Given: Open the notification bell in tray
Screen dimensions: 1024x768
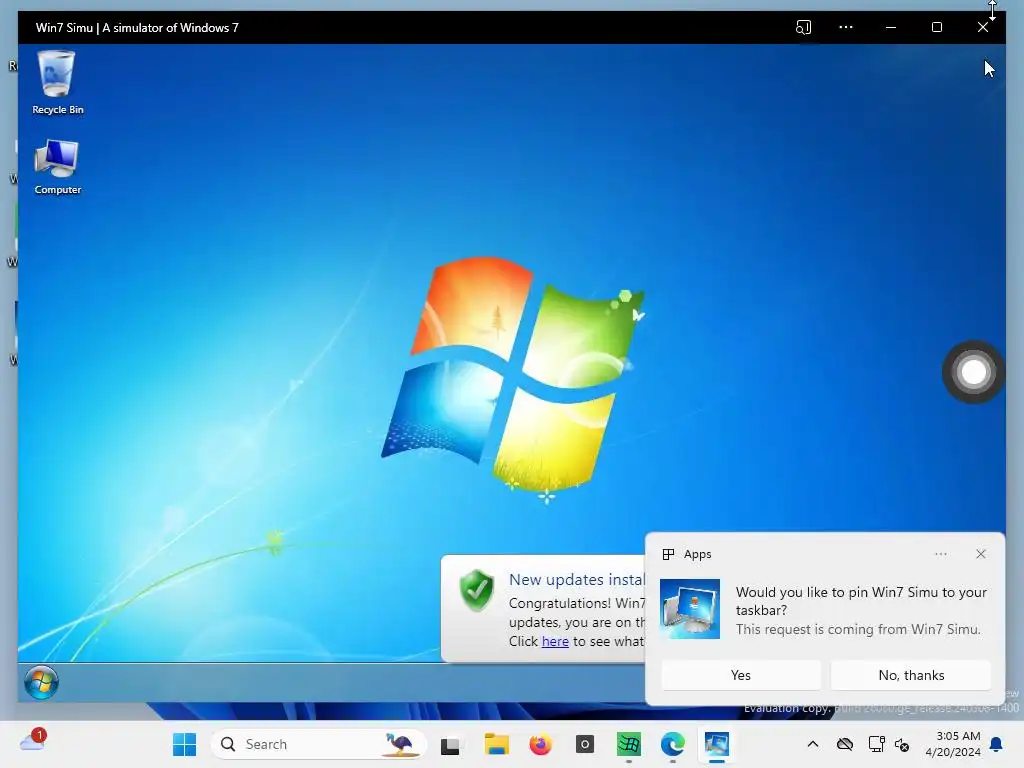Looking at the screenshot, I should [x=997, y=744].
